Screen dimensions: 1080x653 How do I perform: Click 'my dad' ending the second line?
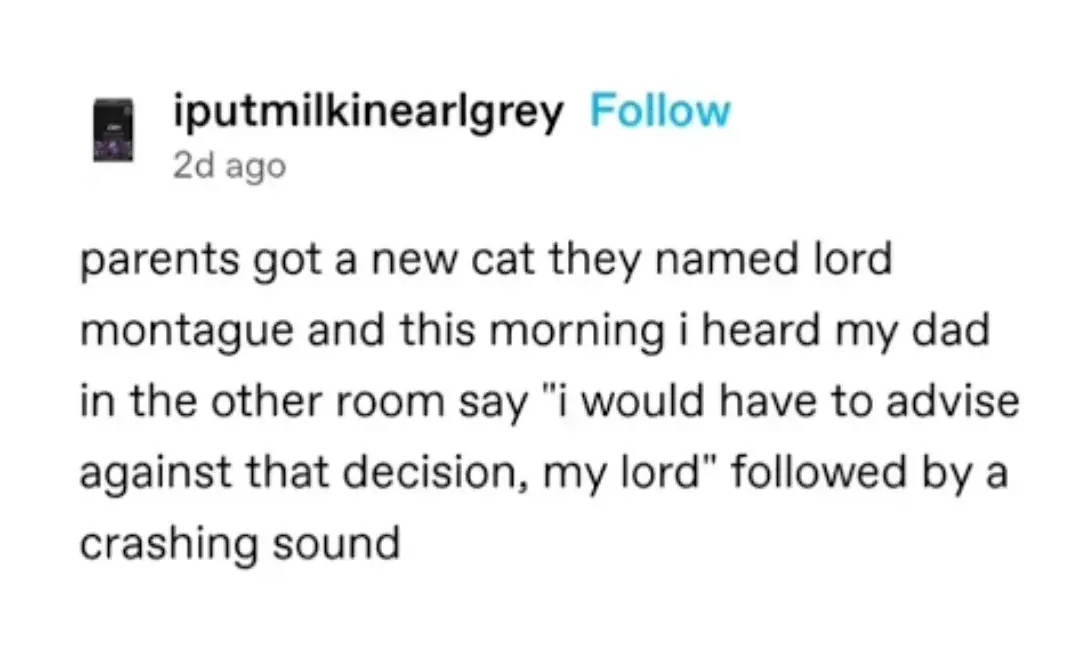pos(913,331)
